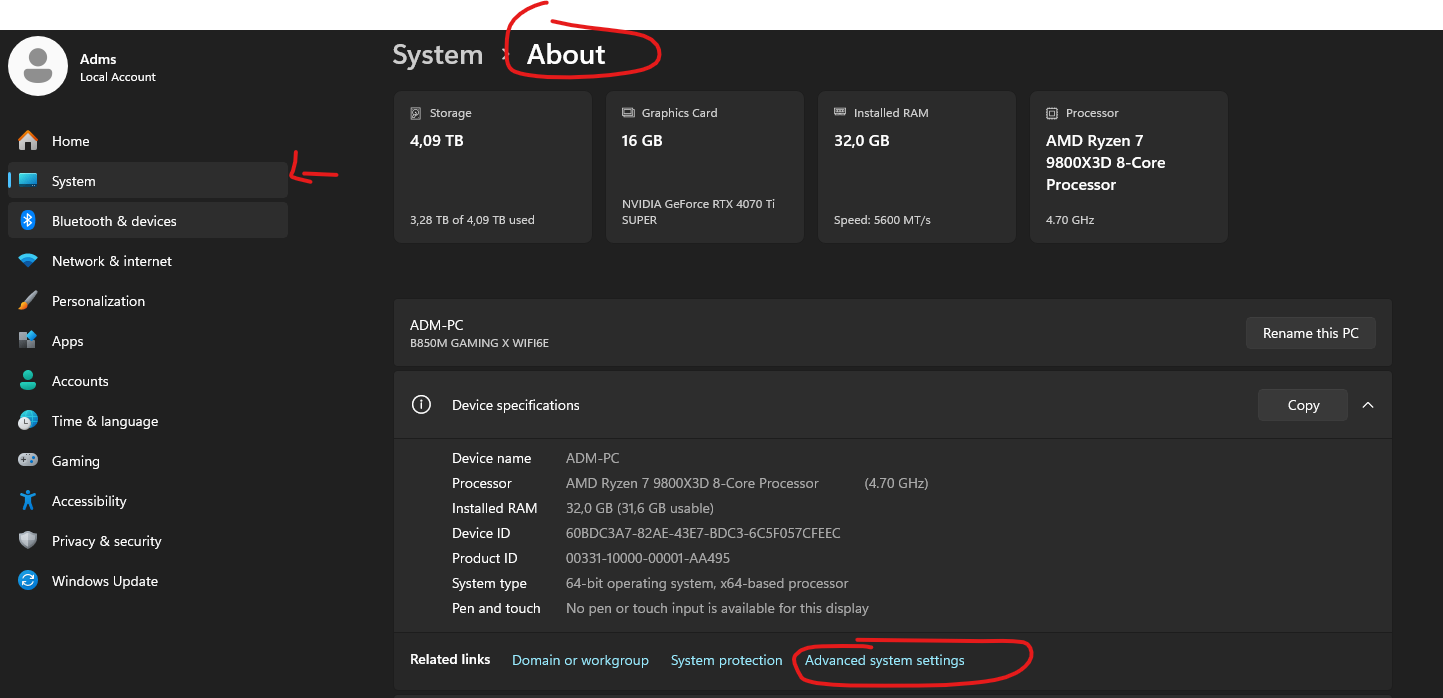Click the Adms user avatar picture

(x=38, y=67)
